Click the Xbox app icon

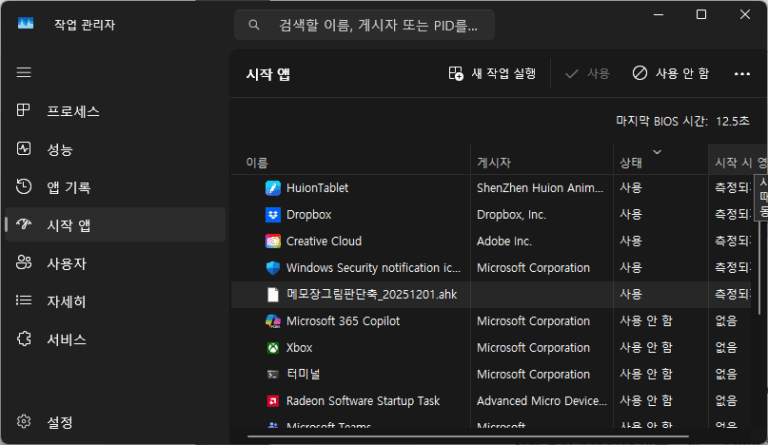pyautogui.click(x=272, y=348)
